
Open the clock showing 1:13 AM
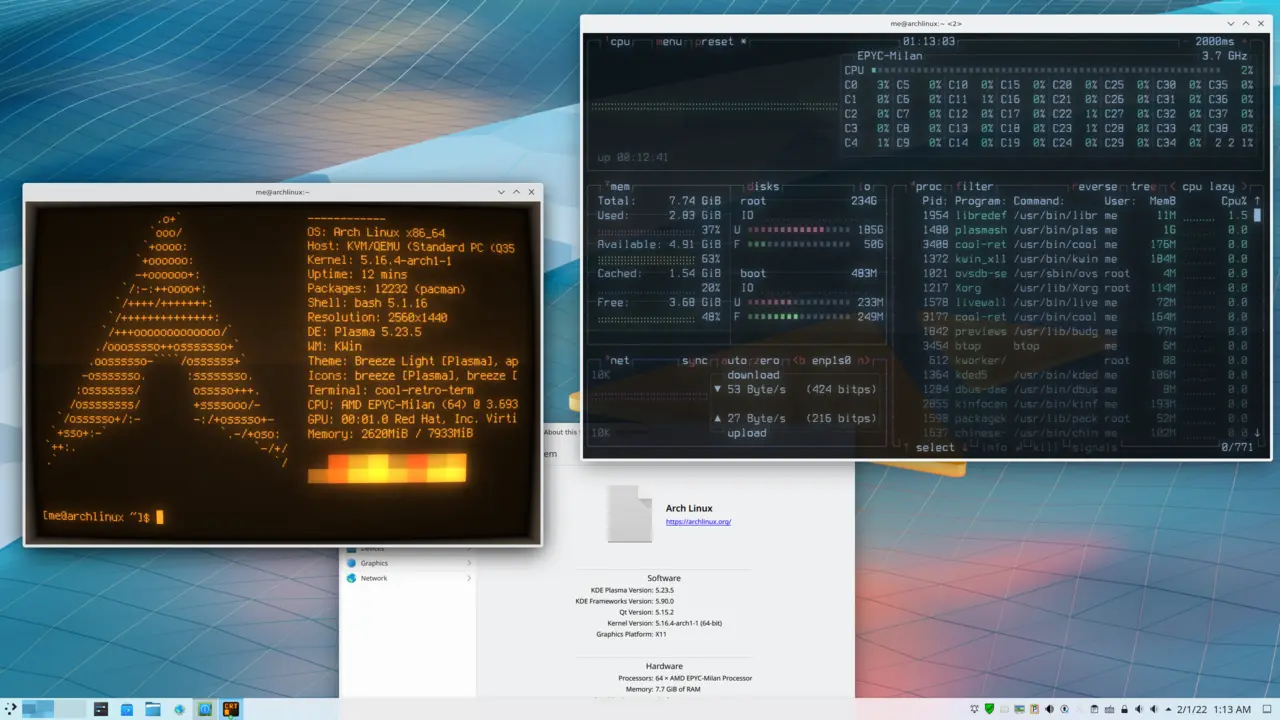click(x=1232, y=709)
